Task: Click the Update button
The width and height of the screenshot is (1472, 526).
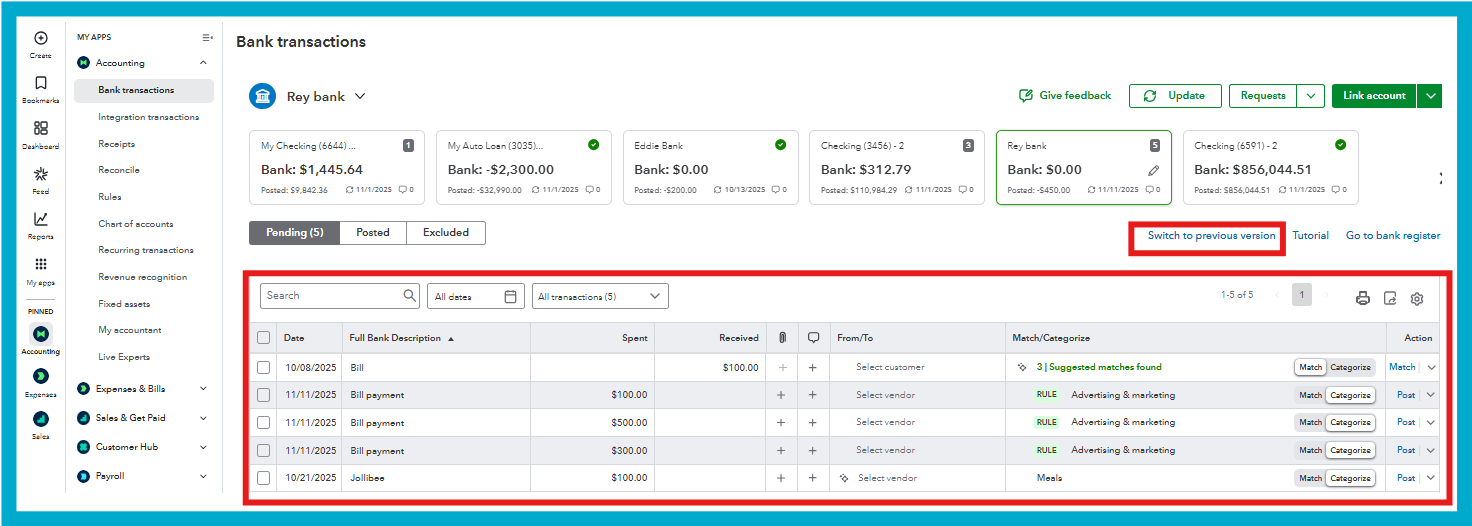Action: tap(1175, 96)
